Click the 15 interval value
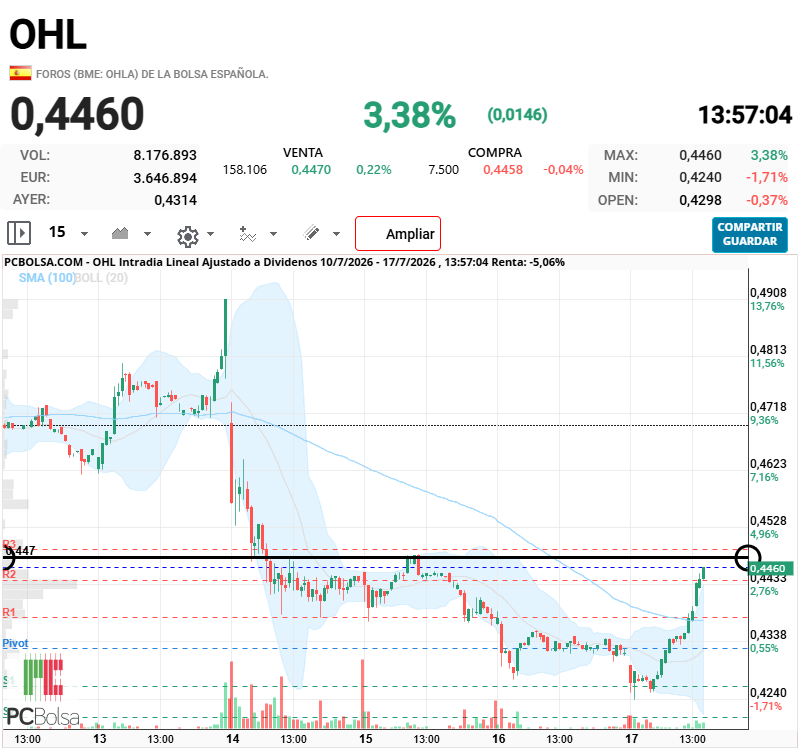This screenshot has width=800, height=748. 57,232
